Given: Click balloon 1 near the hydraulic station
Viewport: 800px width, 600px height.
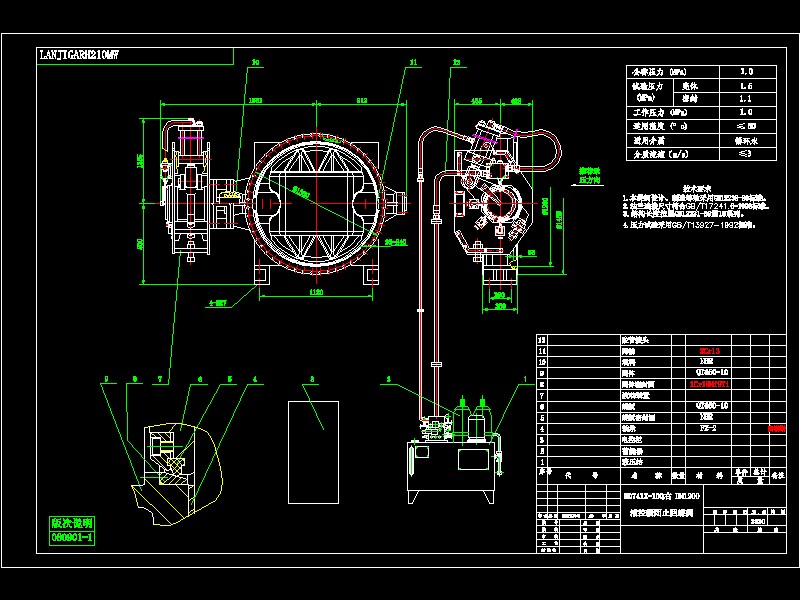Looking at the screenshot, I should (525, 378).
